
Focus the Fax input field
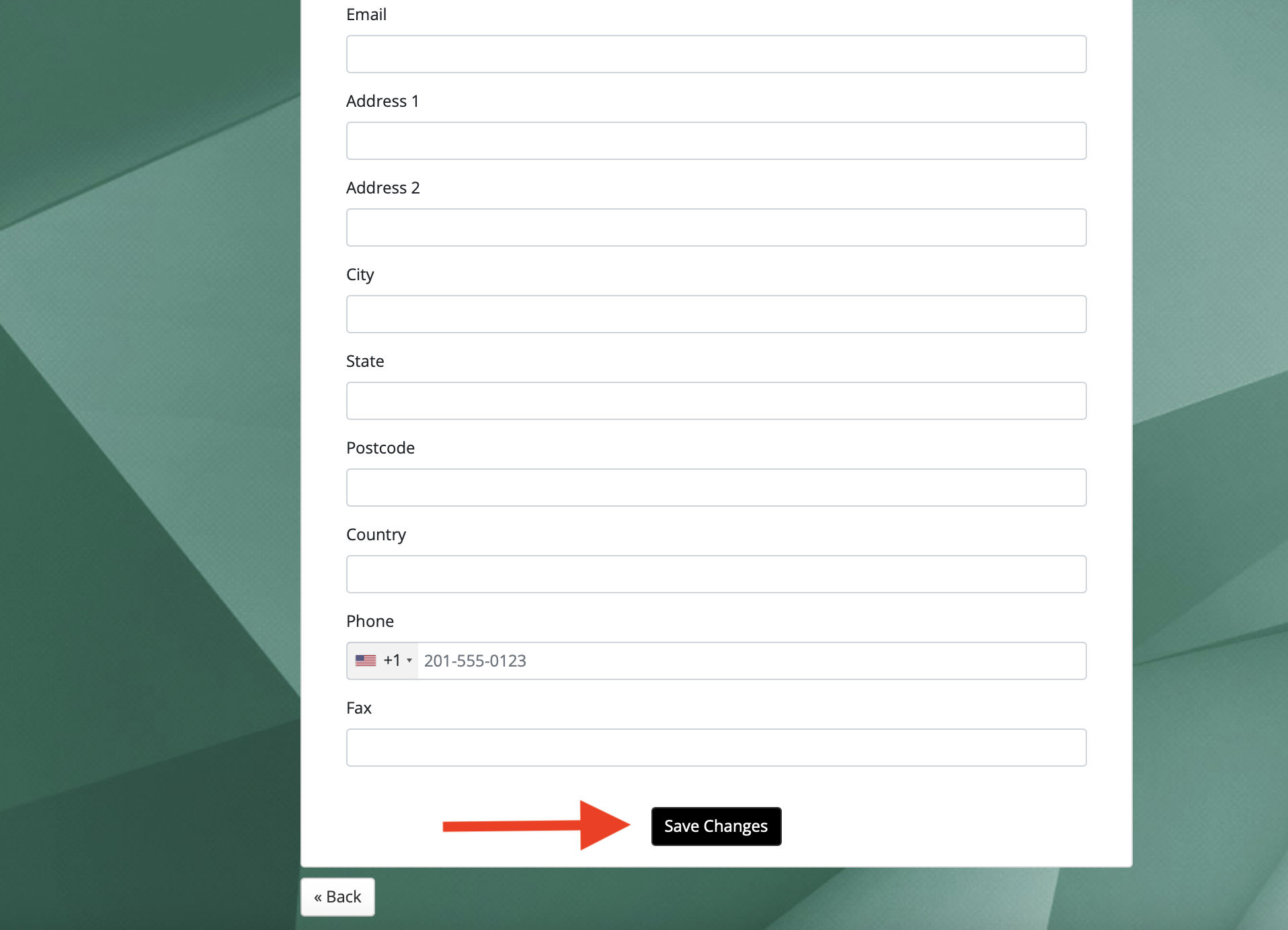[716, 748]
